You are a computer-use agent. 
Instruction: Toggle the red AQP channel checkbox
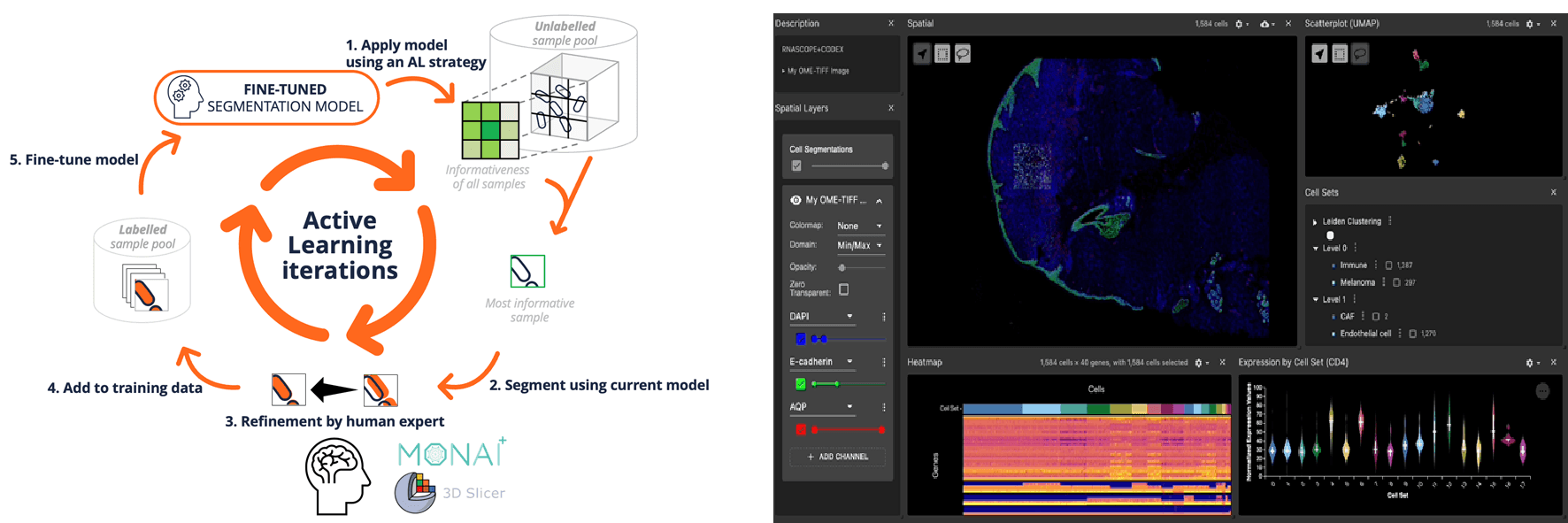click(801, 429)
